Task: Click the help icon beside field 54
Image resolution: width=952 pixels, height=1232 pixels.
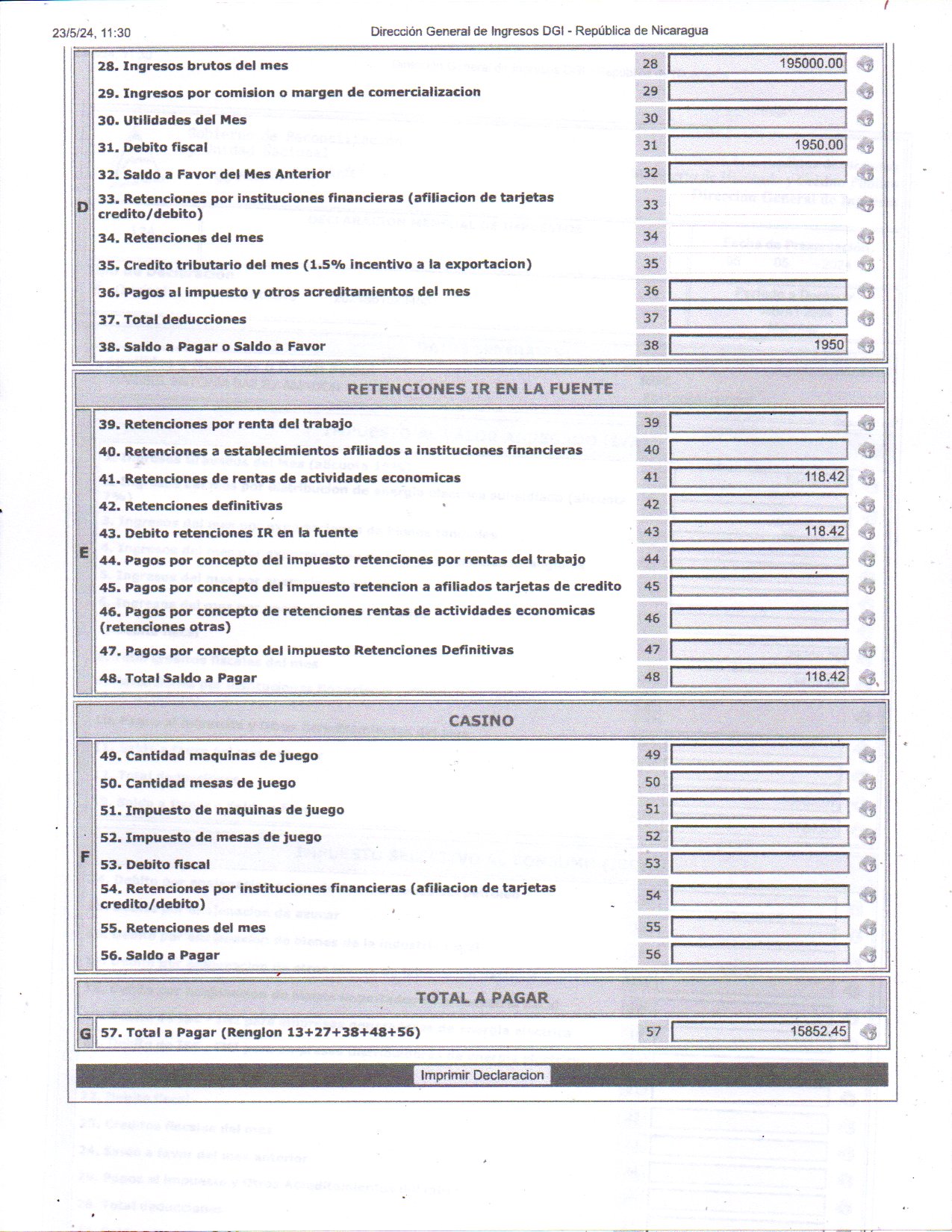Action: [867, 895]
